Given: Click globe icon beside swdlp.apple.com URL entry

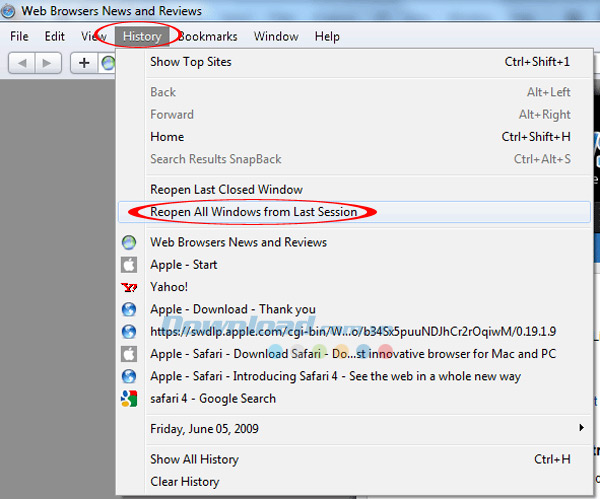Looking at the screenshot, I should tap(129, 332).
